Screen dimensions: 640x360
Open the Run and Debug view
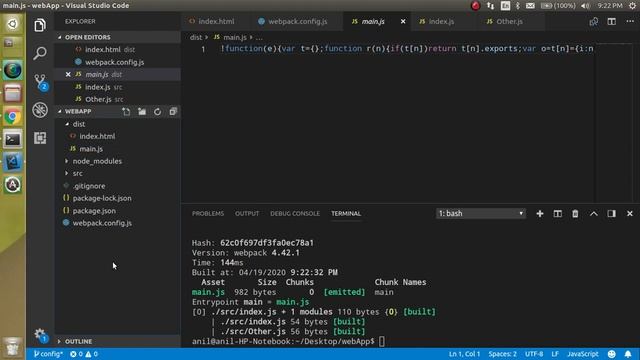(40, 110)
